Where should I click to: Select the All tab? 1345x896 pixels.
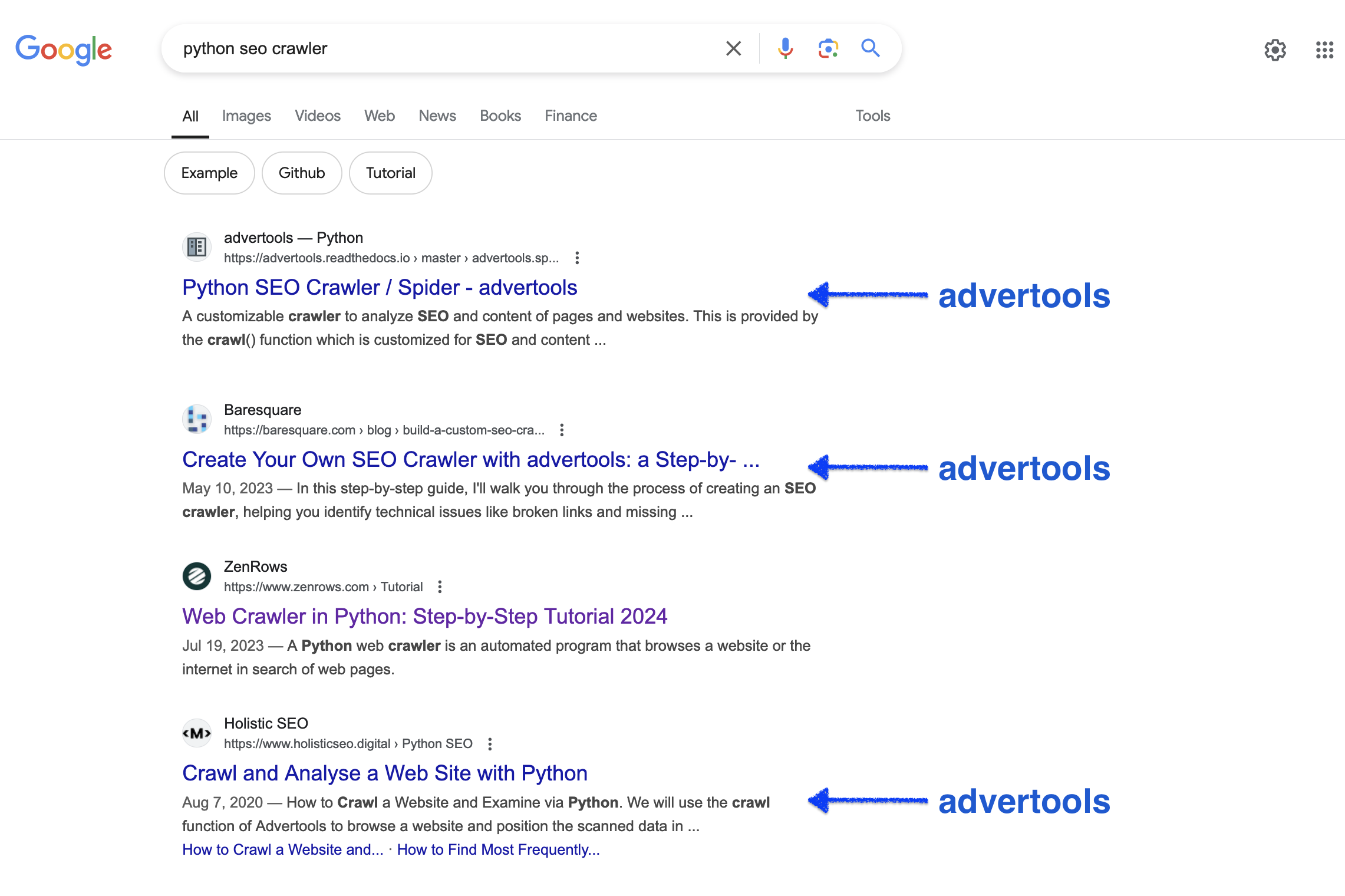(x=190, y=116)
